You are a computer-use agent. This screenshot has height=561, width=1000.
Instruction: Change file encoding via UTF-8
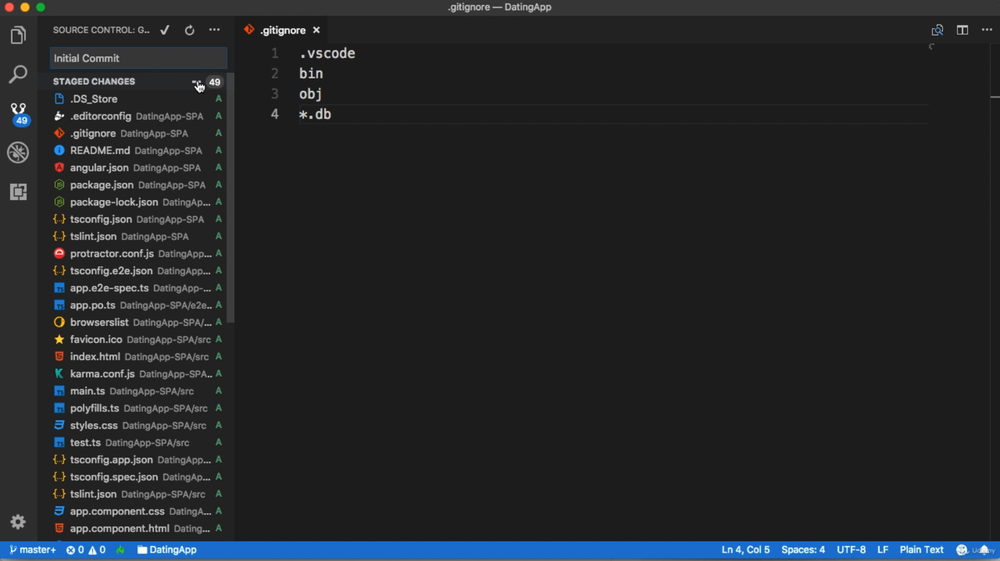[851, 550]
